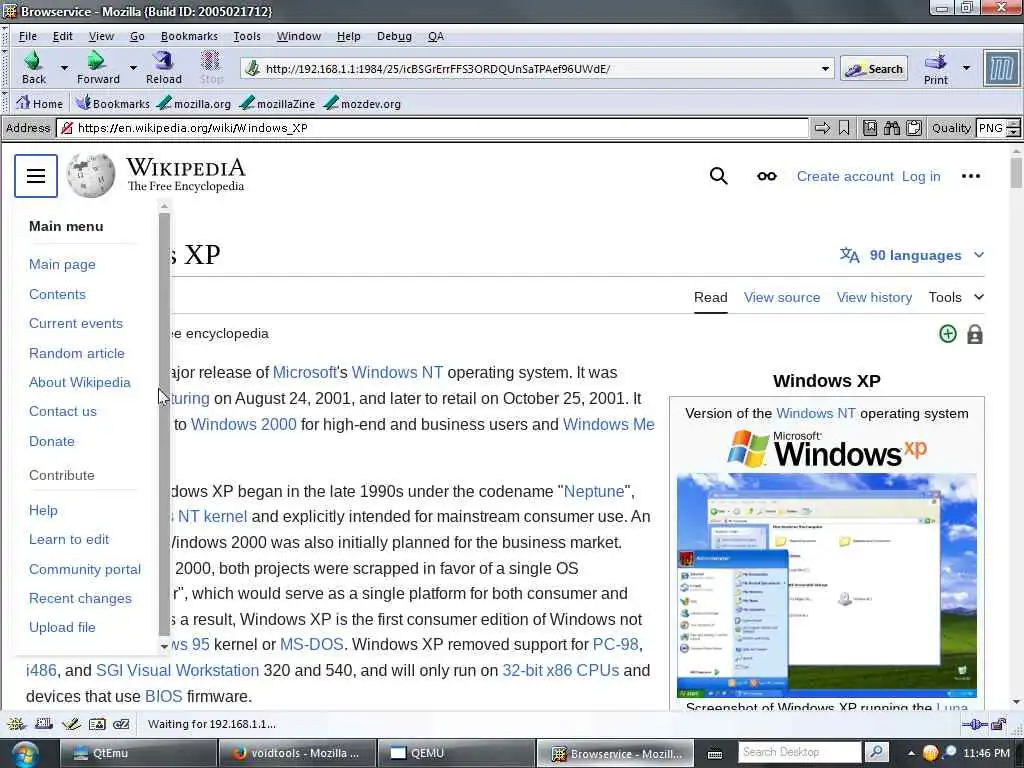Expand the Wikipedia Tools dropdown

956,297
